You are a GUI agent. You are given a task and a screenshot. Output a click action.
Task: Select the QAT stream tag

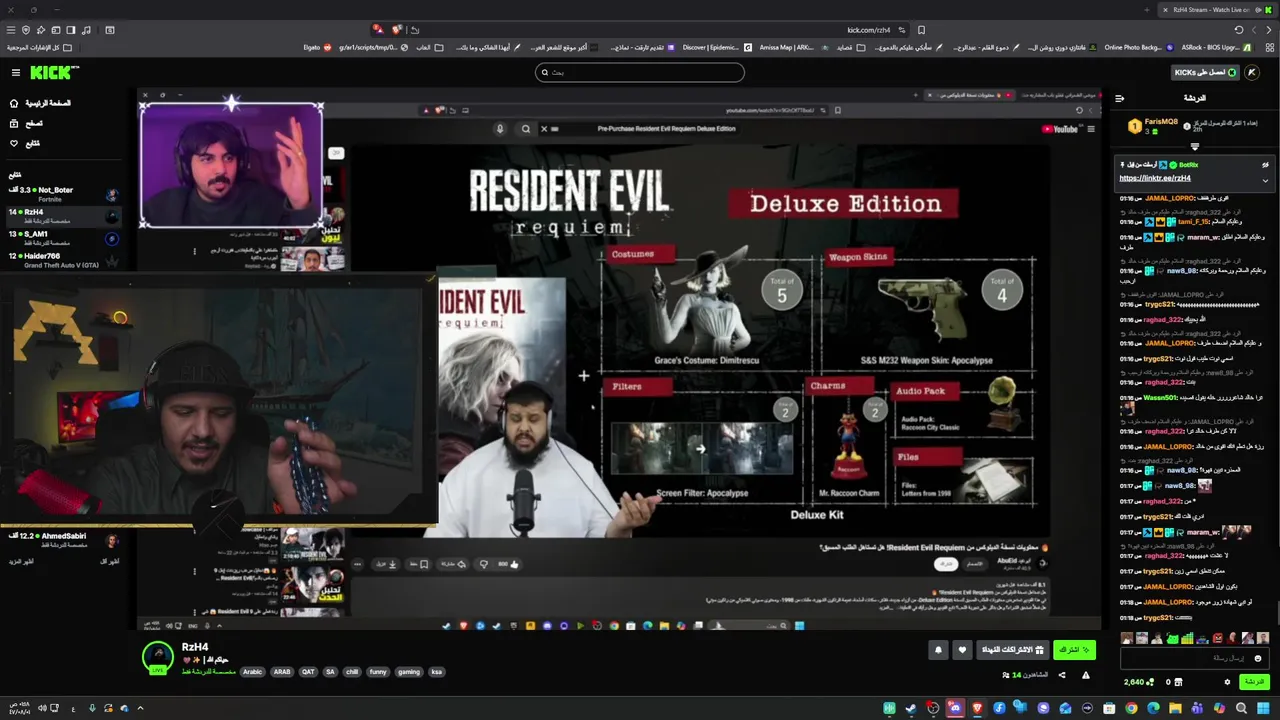point(308,672)
